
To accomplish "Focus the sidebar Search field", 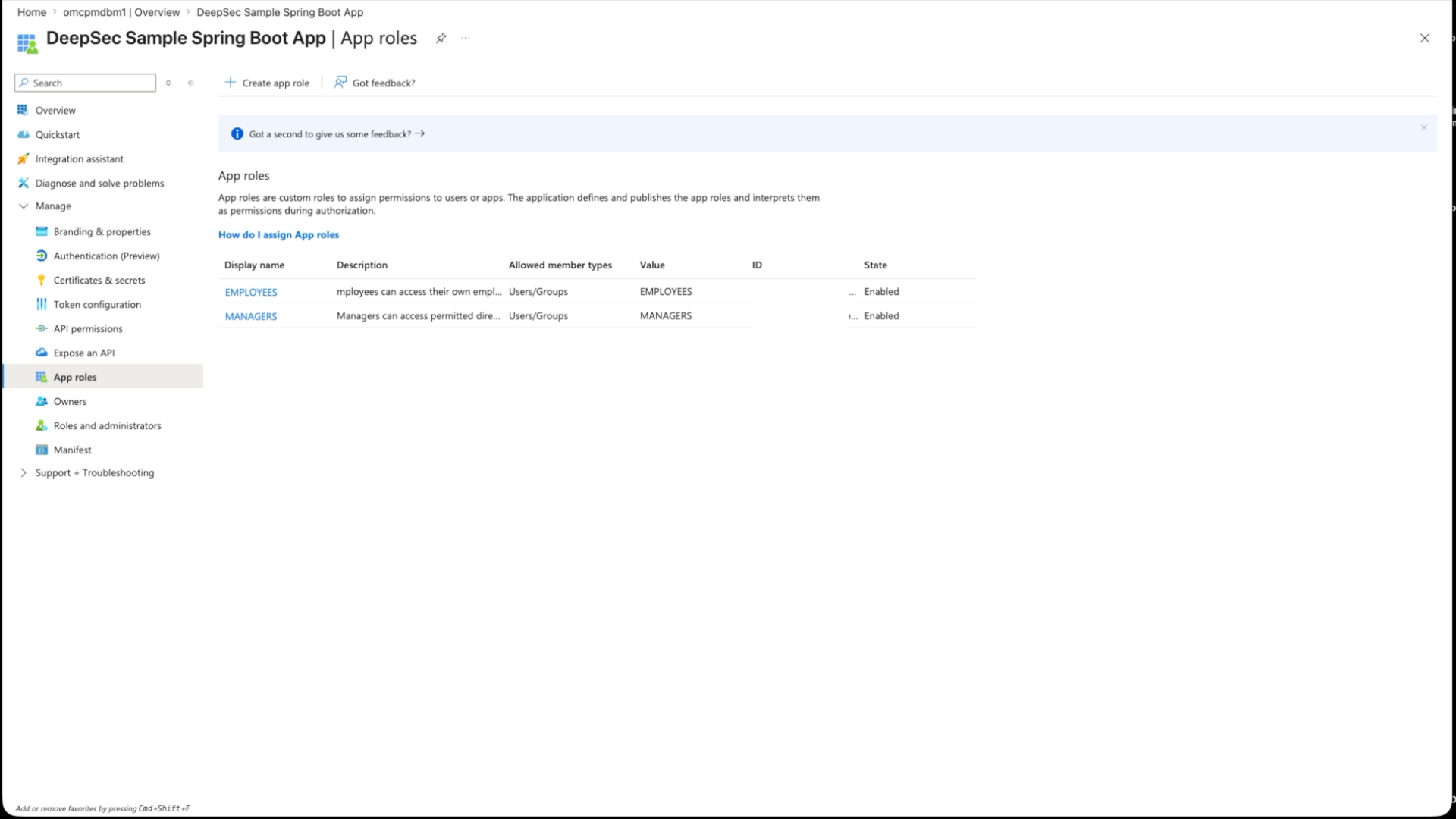I will 85,83.
